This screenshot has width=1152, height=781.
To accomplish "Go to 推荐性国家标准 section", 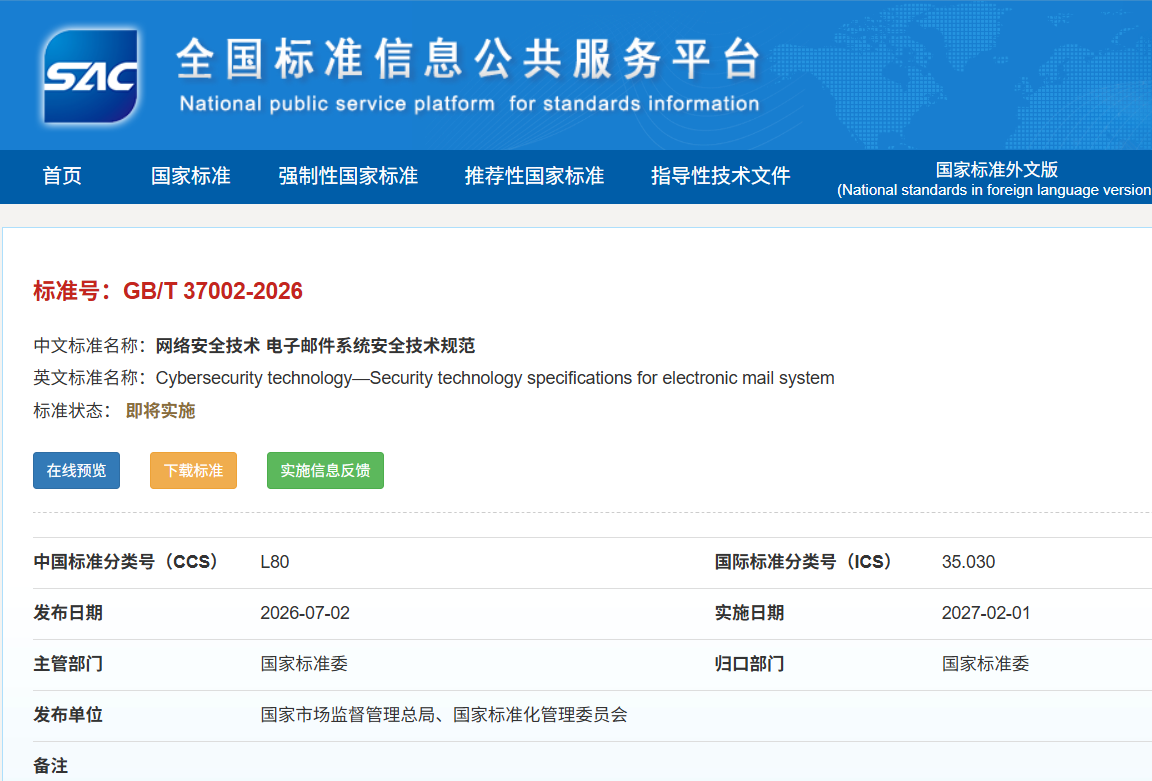I will tap(534, 176).
